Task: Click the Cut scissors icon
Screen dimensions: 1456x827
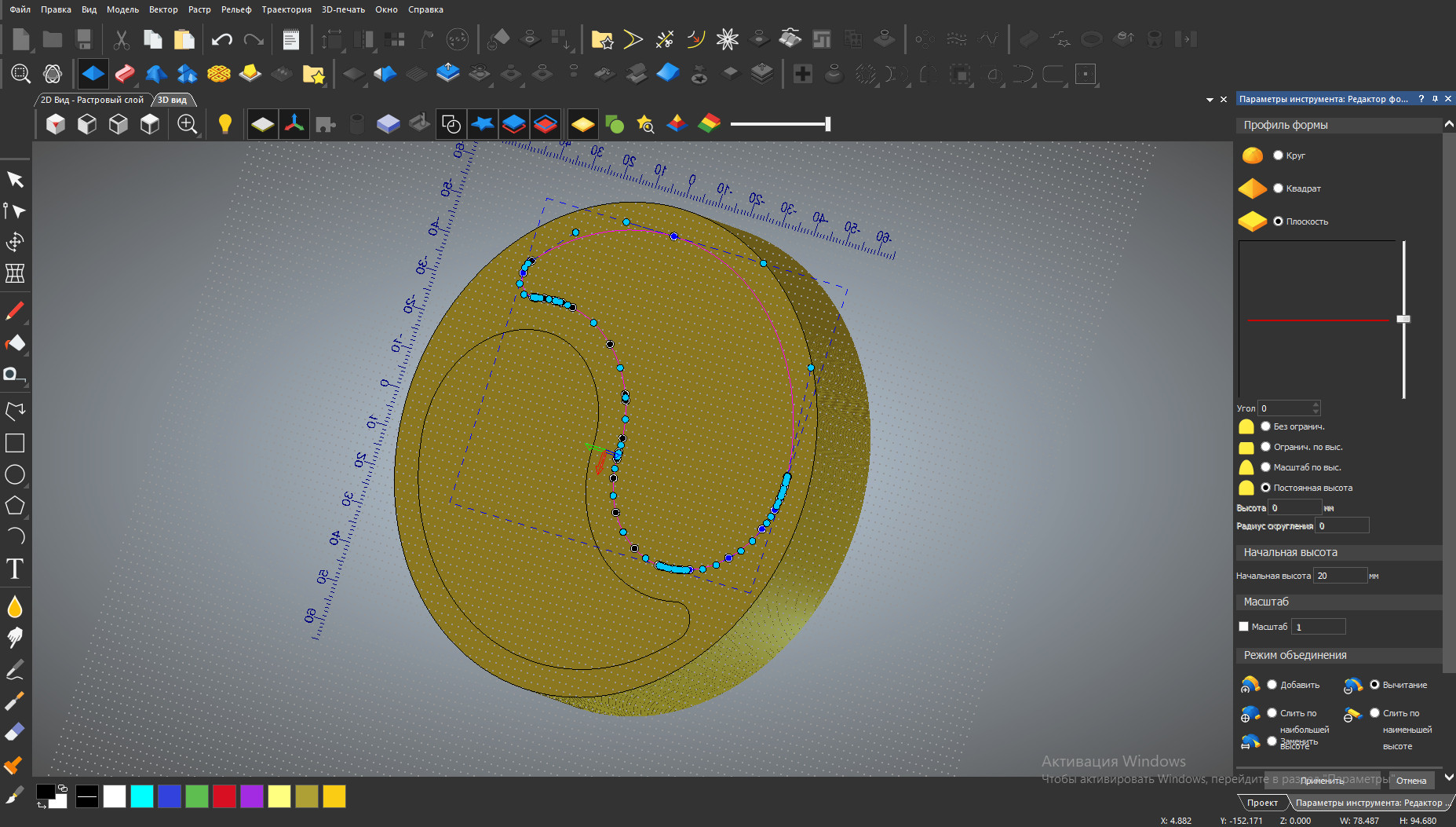Action: (x=121, y=39)
